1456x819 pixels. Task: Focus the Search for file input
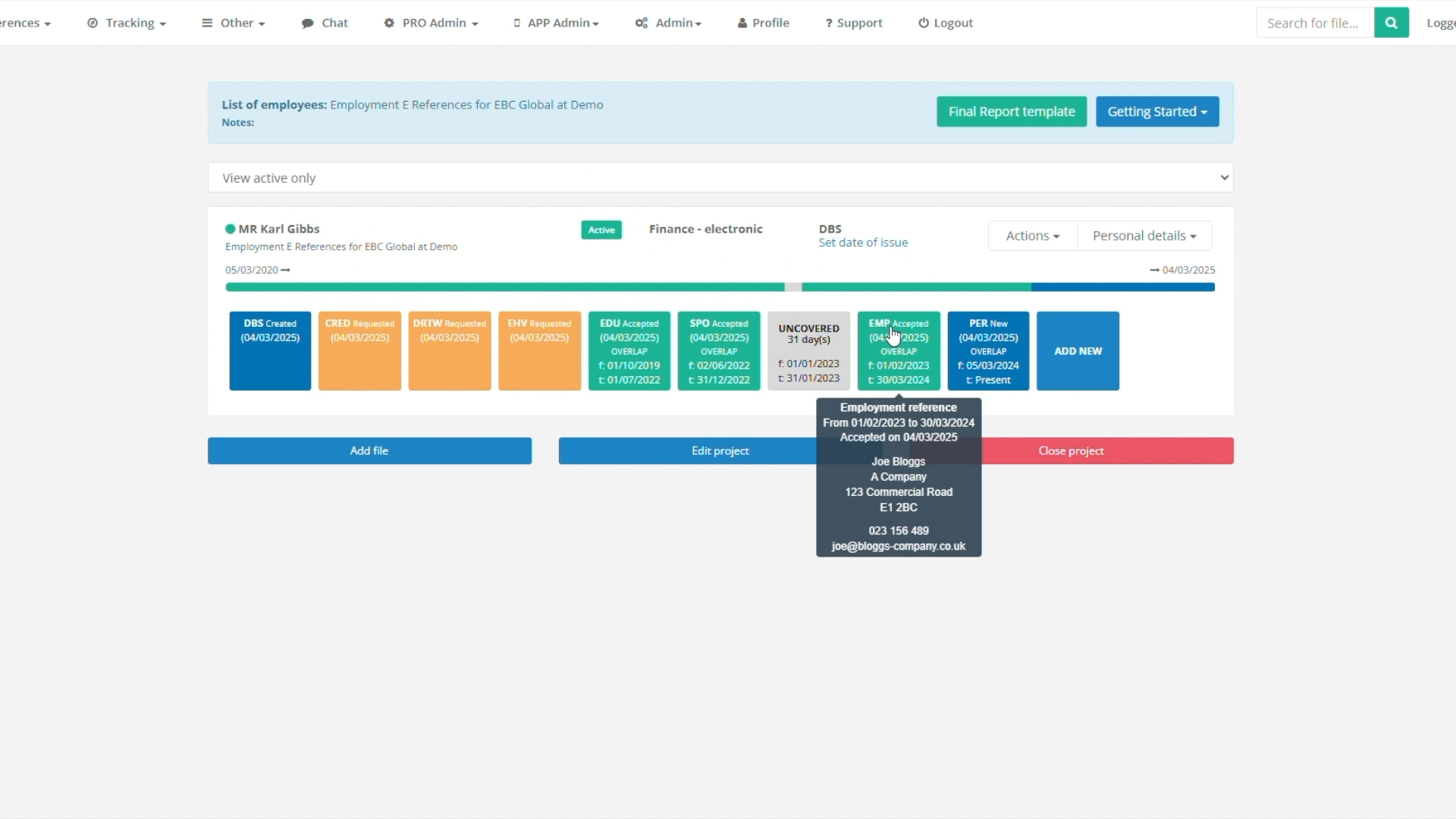pyautogui.click(x=1315, y=23)
